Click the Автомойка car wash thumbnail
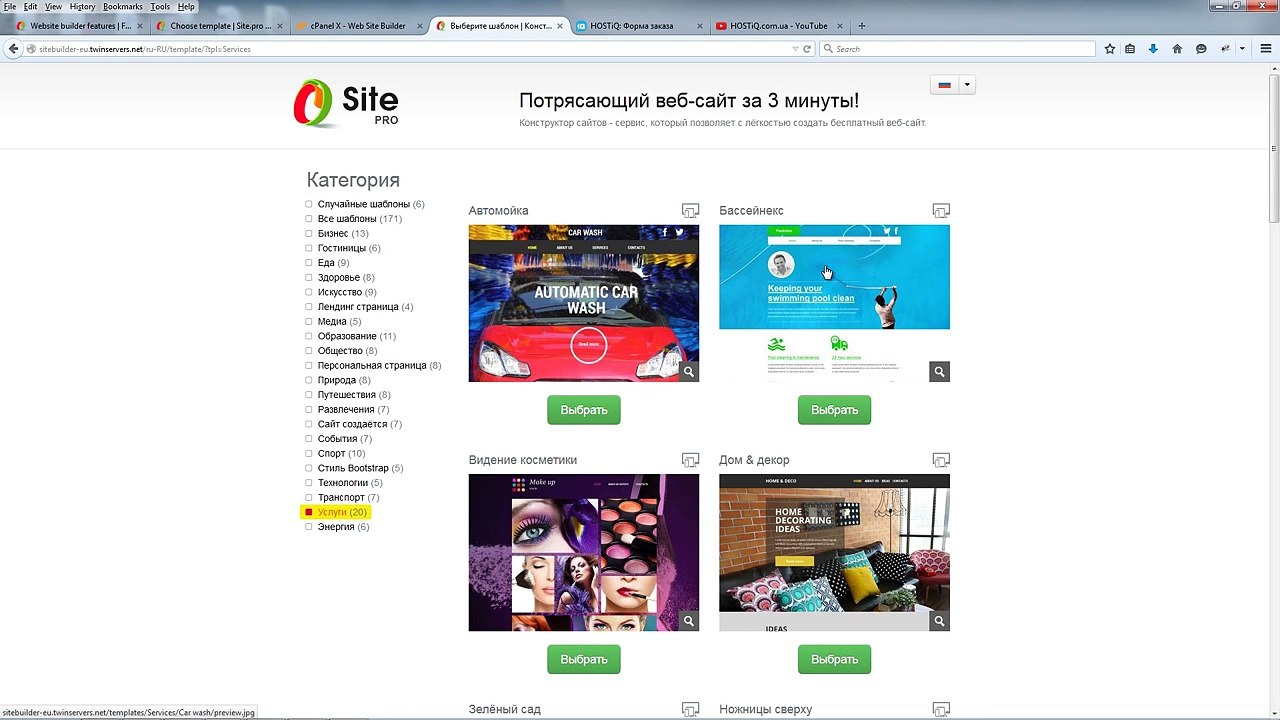The height and width of the screenshot is (720, 1280). [584, 303]
